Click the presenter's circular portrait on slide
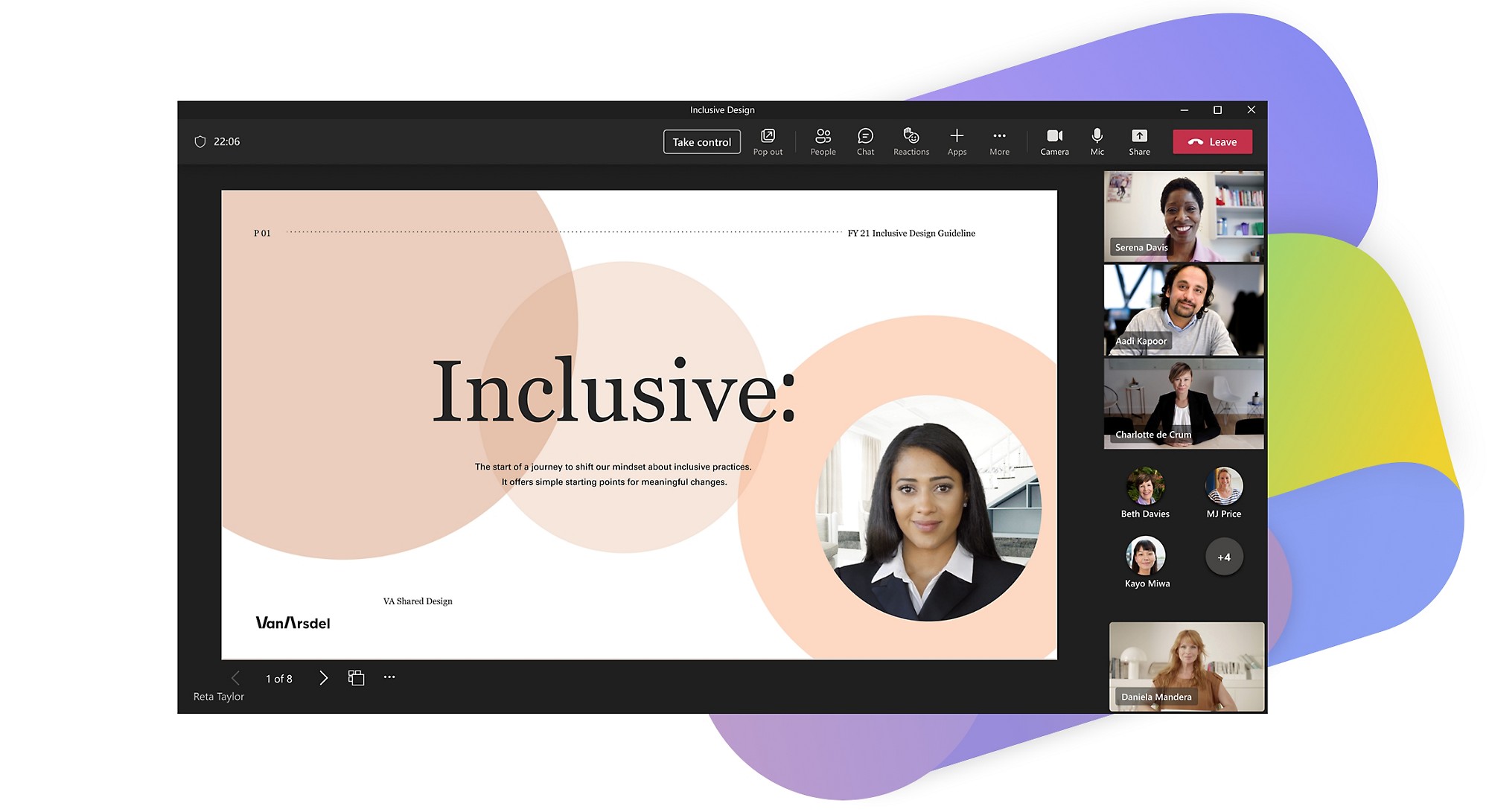This screenshot has width=1489, height=812. click(928, 508)
